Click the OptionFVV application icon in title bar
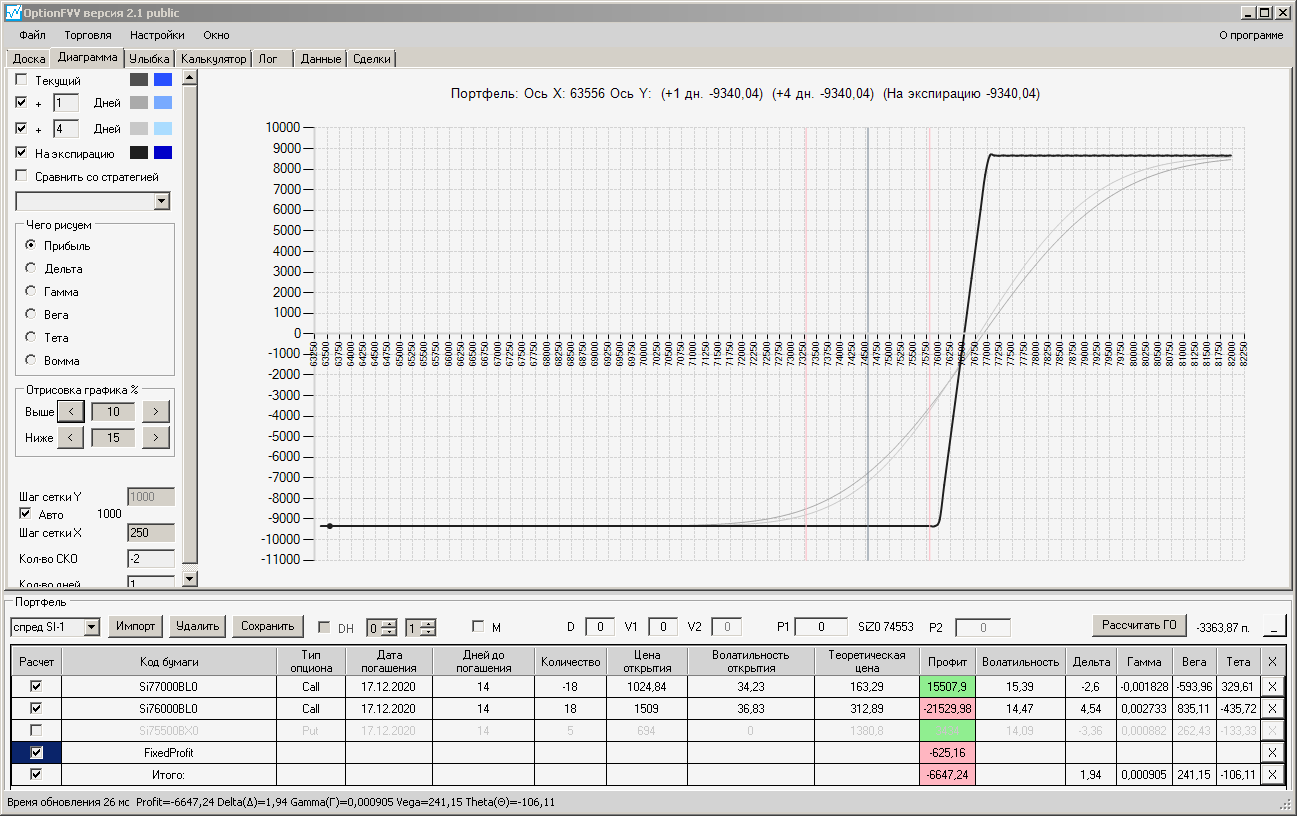Image resolution: width=1297 pixels, height=816 pixels. click(13, 13)
